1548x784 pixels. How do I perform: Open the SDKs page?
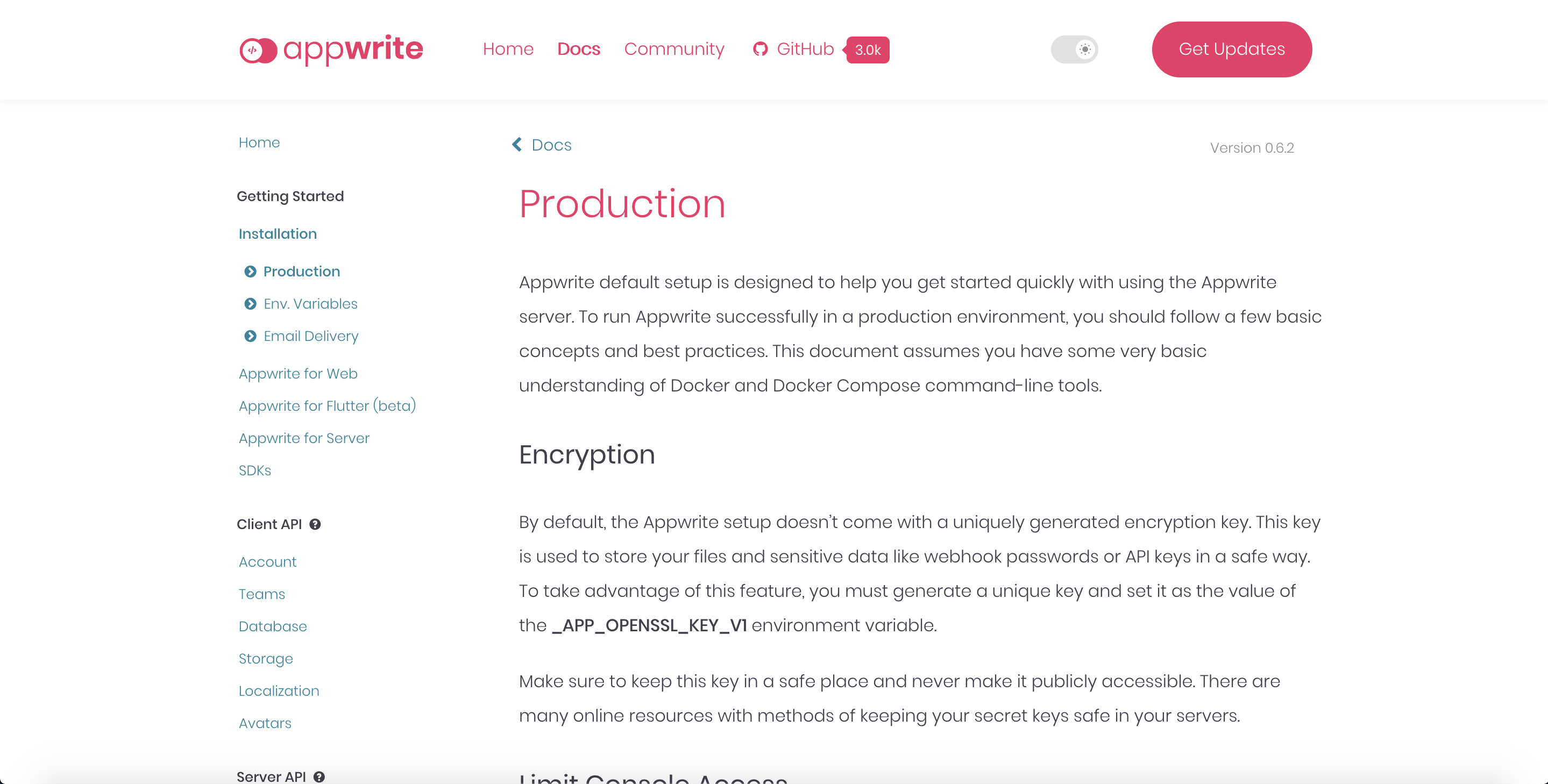click(255, 471)
